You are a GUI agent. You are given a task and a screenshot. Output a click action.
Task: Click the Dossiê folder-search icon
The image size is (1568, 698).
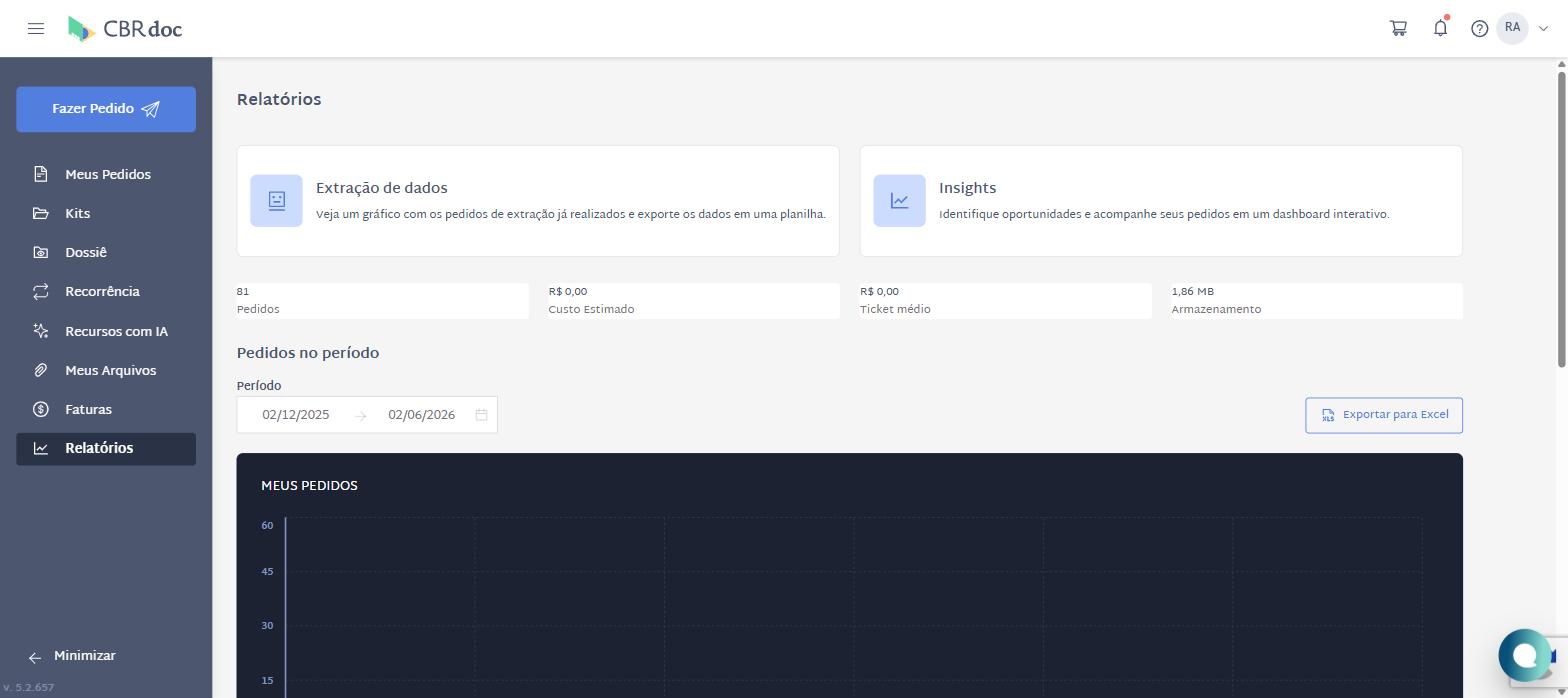[x=40, y=252]
